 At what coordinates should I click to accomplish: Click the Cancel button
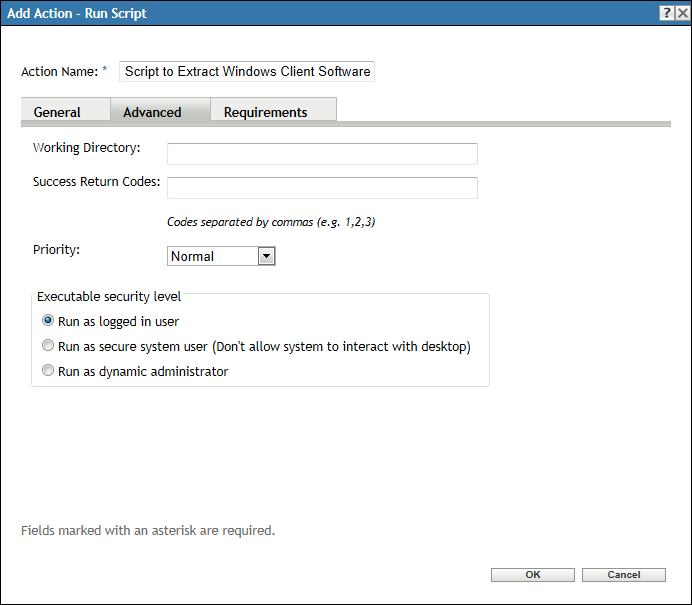pos(624,575)
